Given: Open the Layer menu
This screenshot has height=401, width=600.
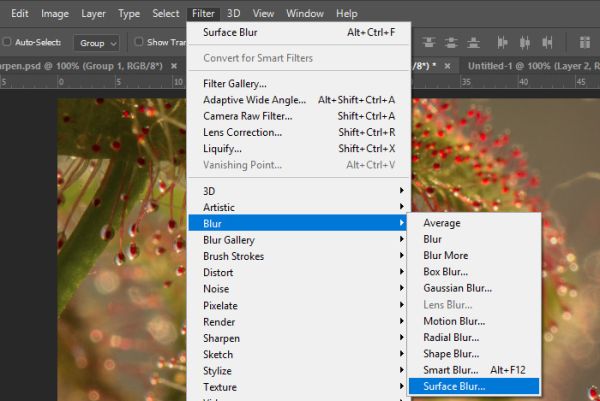Looking at the screenshot, I should point(93,14).
